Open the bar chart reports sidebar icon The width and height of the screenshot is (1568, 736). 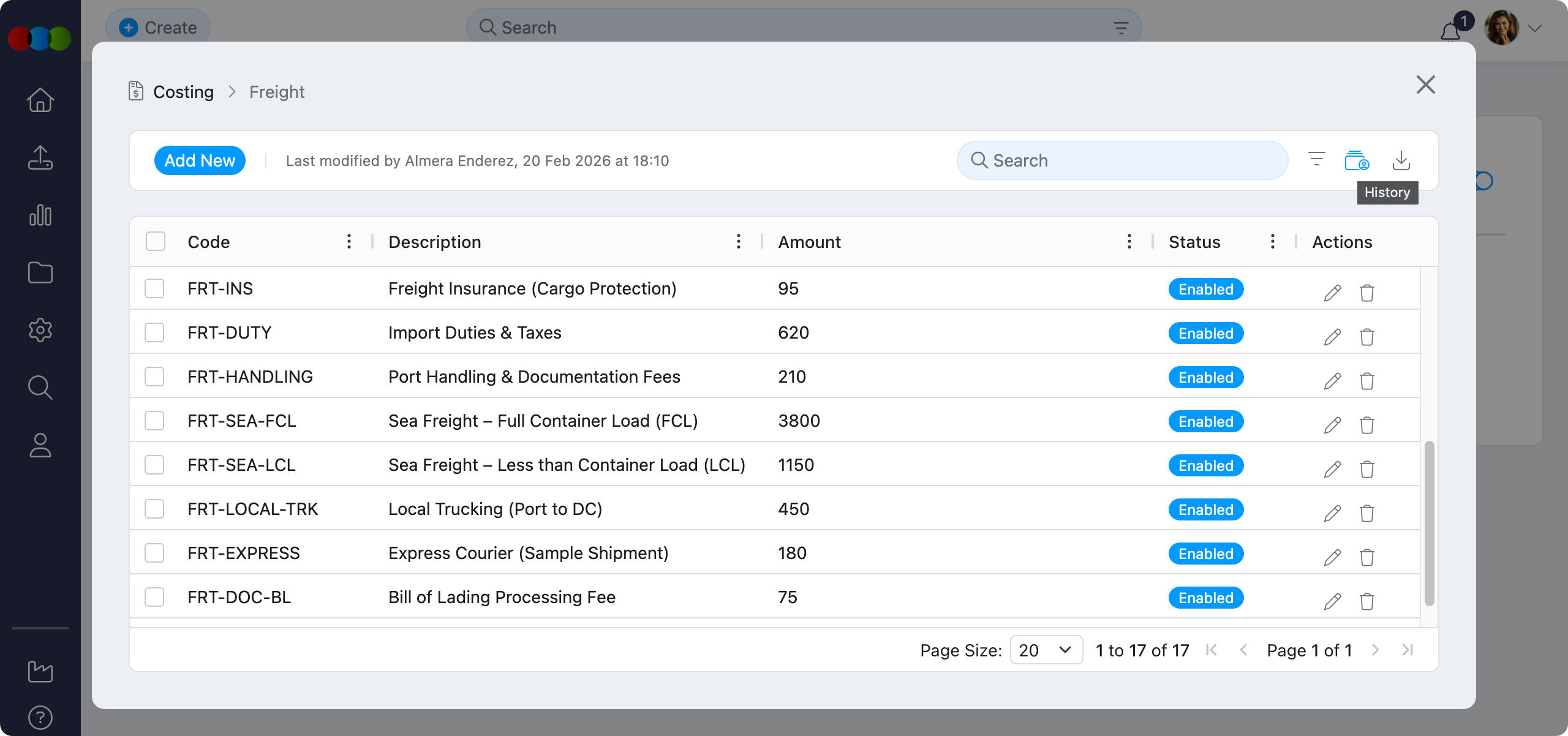pyautogui.click(x=40, y=215)
